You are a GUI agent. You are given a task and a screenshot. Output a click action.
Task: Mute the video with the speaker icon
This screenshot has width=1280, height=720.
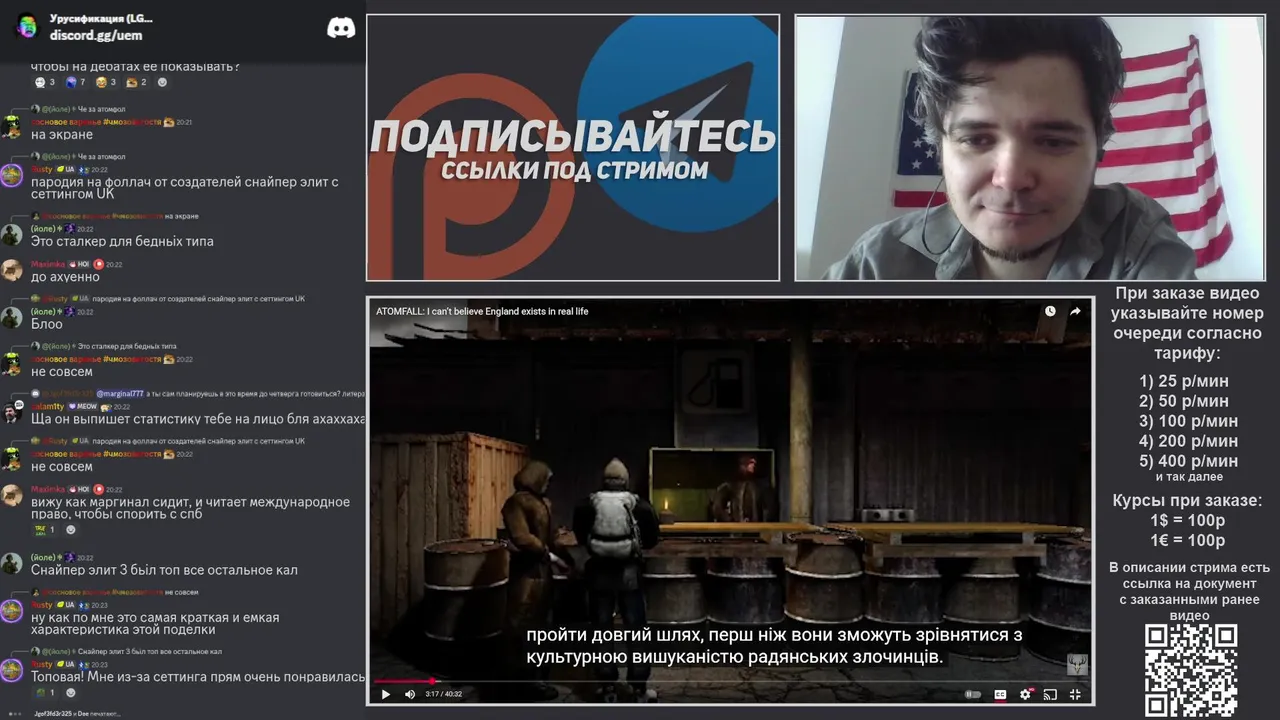409,694
